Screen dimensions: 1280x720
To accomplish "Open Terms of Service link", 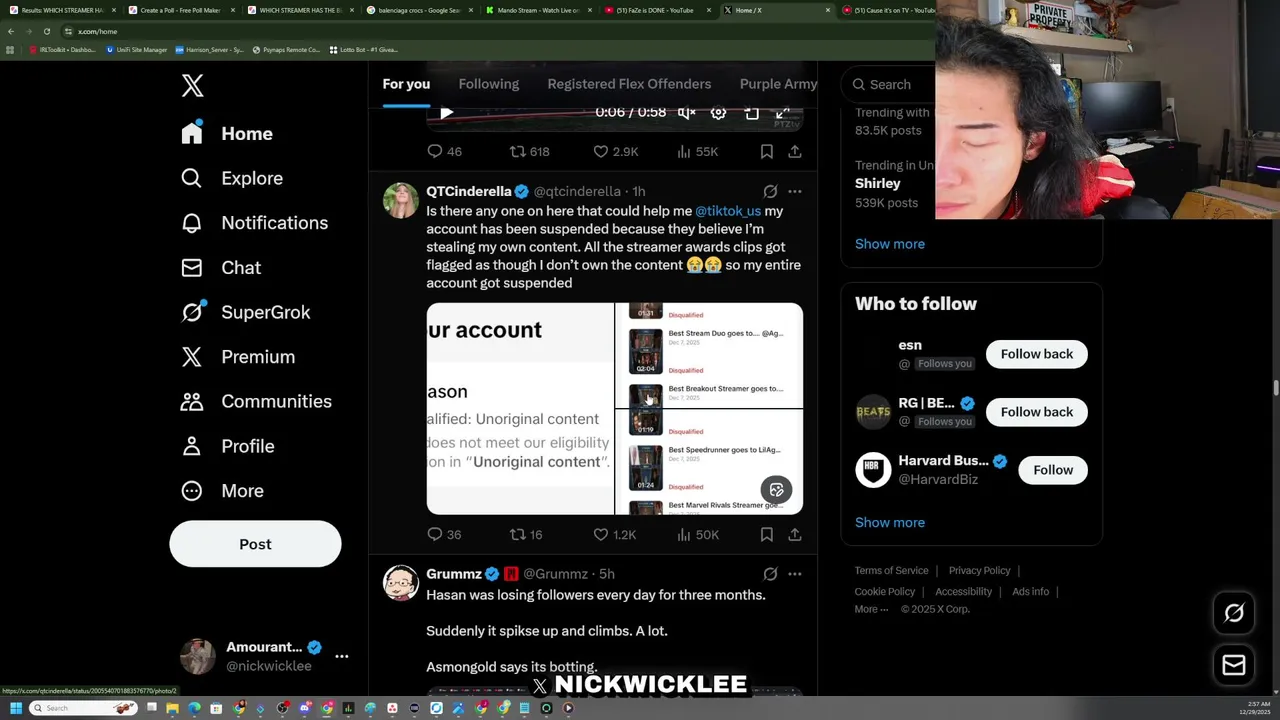I will click(x=891, y=570).
